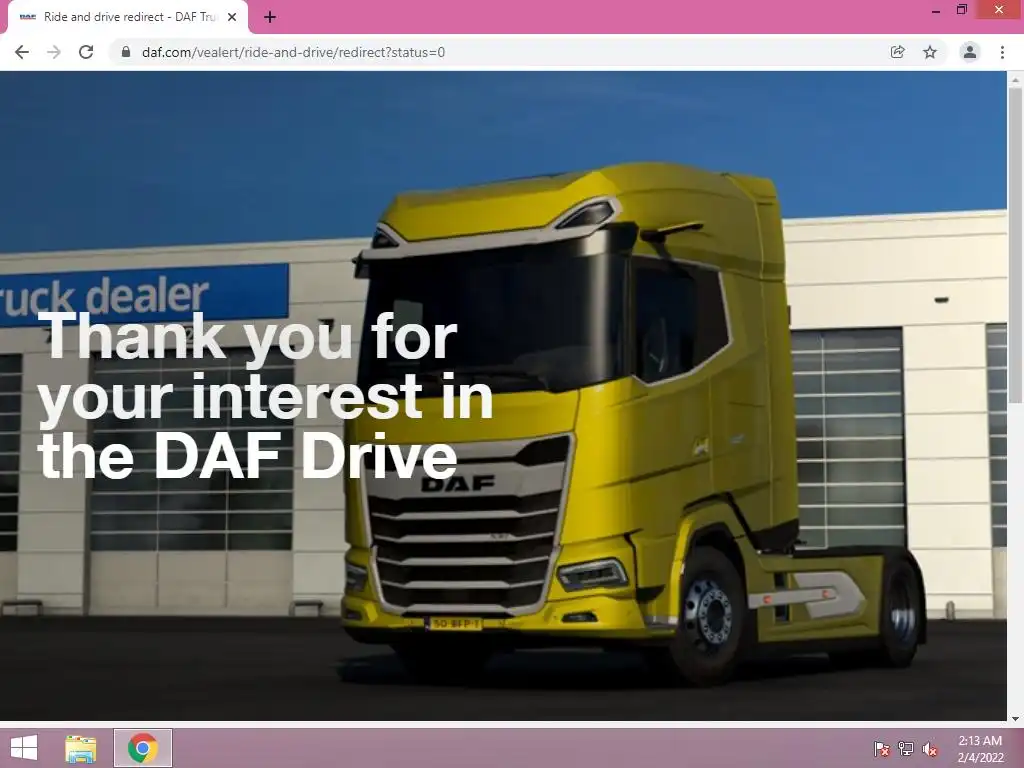
Task: Click the forward navigation arrow
Action: tap(54, 52)
